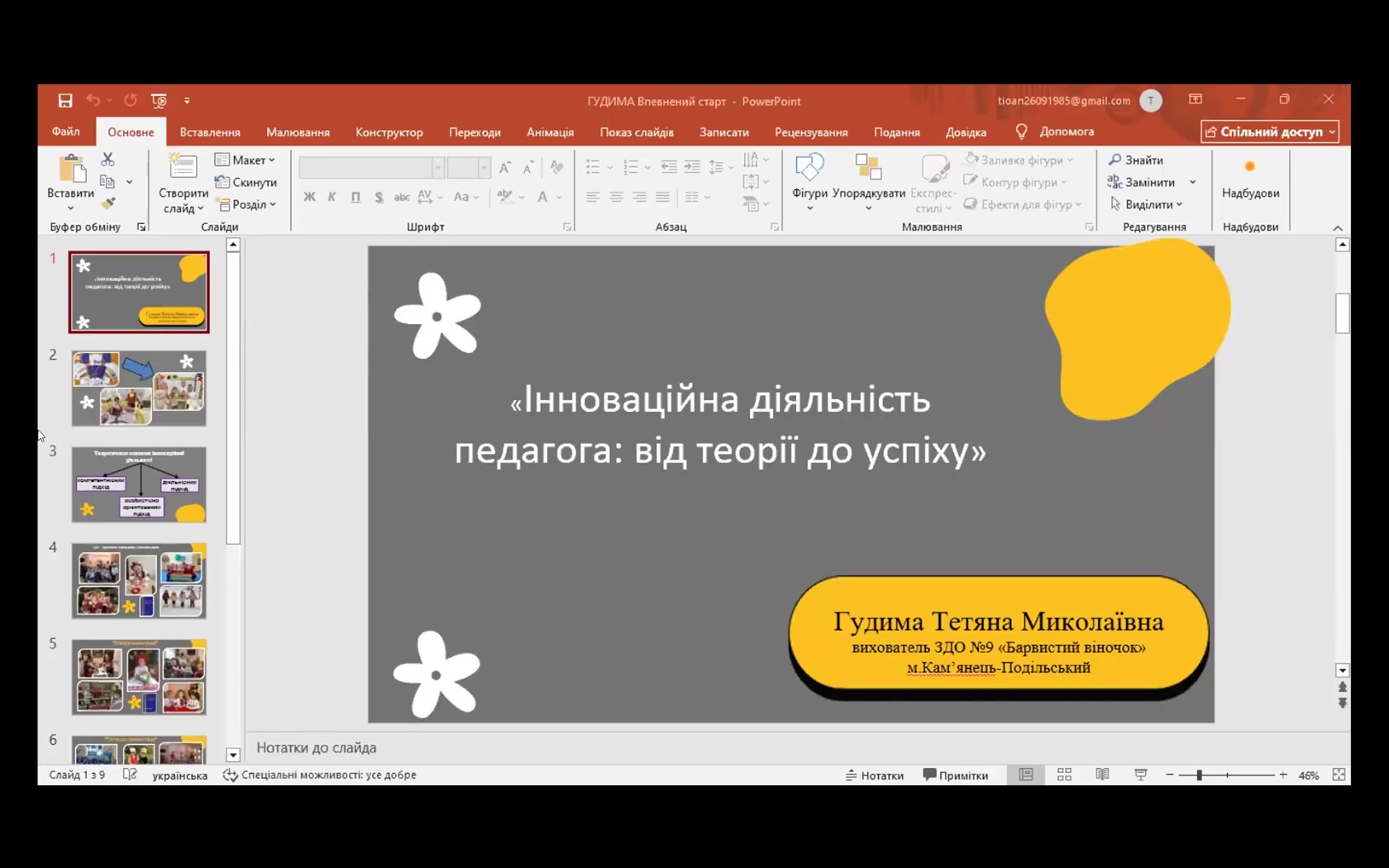
Task: Switch to slide sorter view icon
Action: [x=1064, y=775]
